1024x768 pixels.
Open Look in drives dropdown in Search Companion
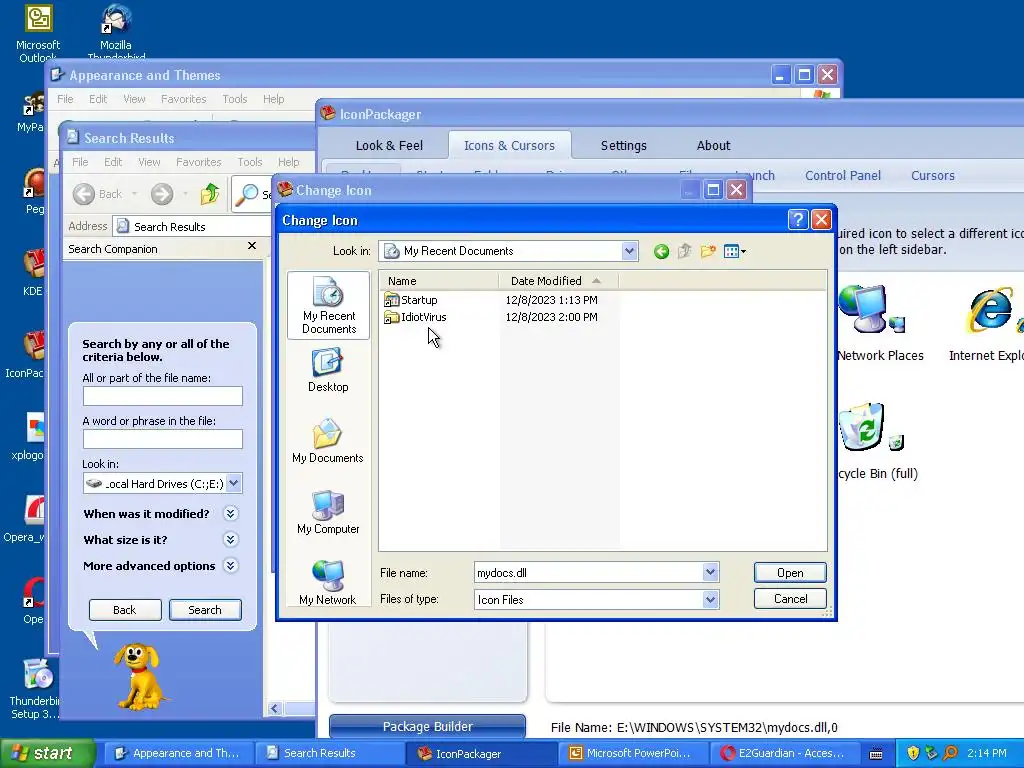[x=234, y=483]
